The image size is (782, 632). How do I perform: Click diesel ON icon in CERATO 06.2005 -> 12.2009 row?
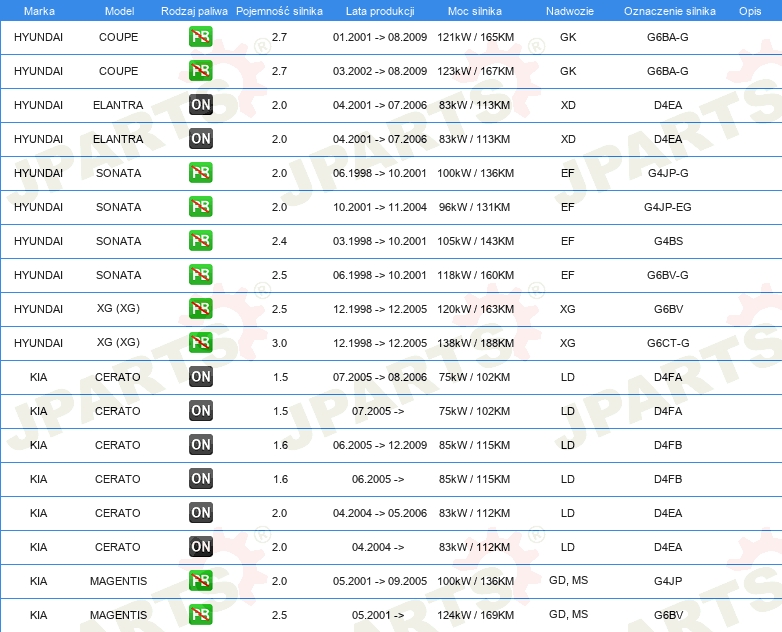pyautogui.click(x=200, y=444)
